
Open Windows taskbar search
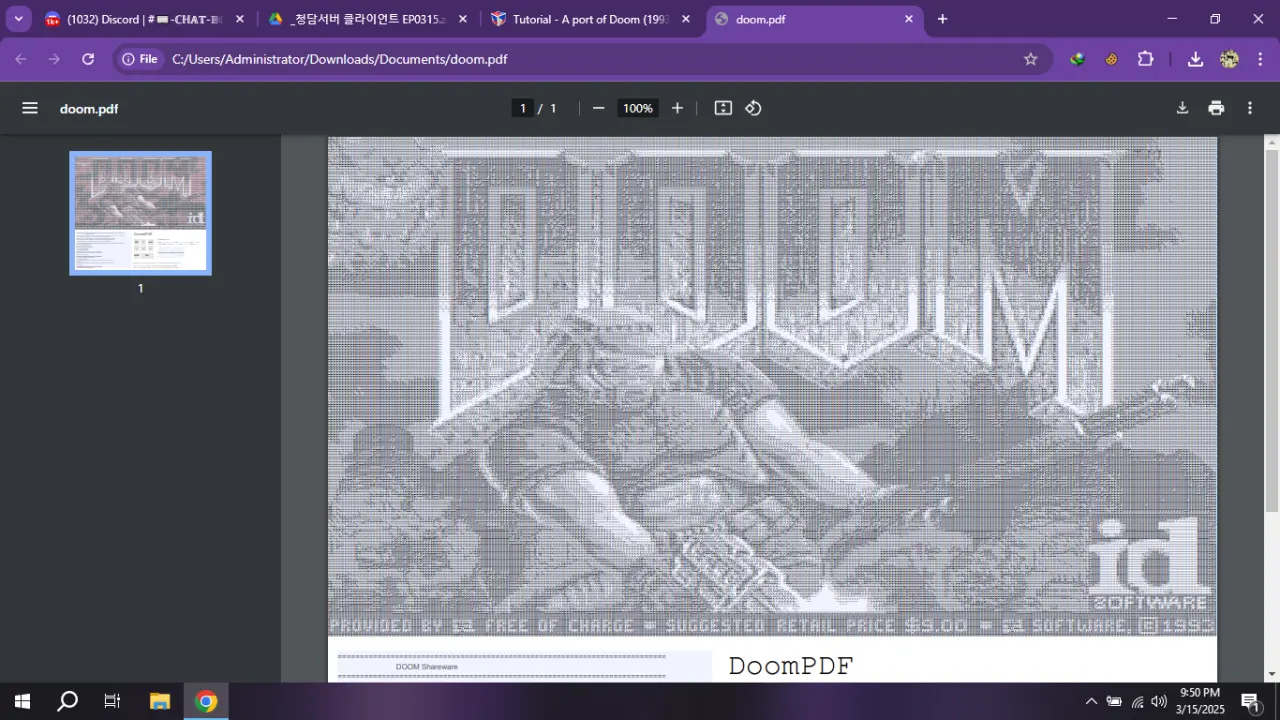[x=67, y=701]
